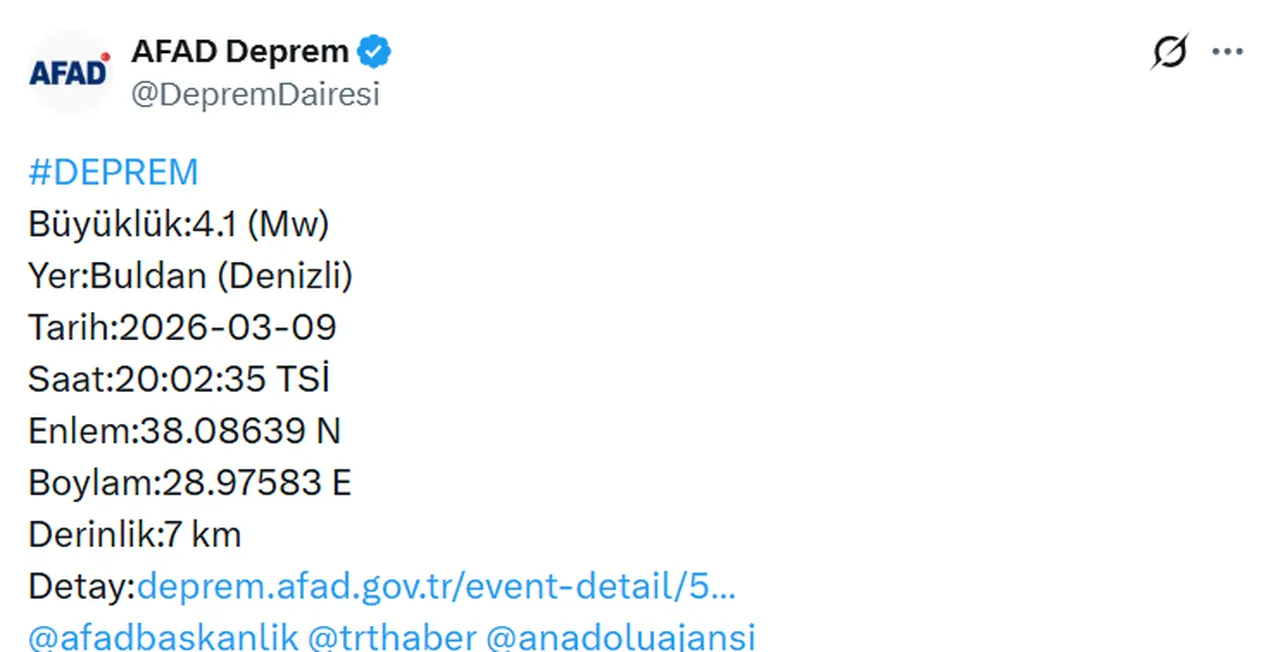Open the tweet more options menu

point(1227,51)
